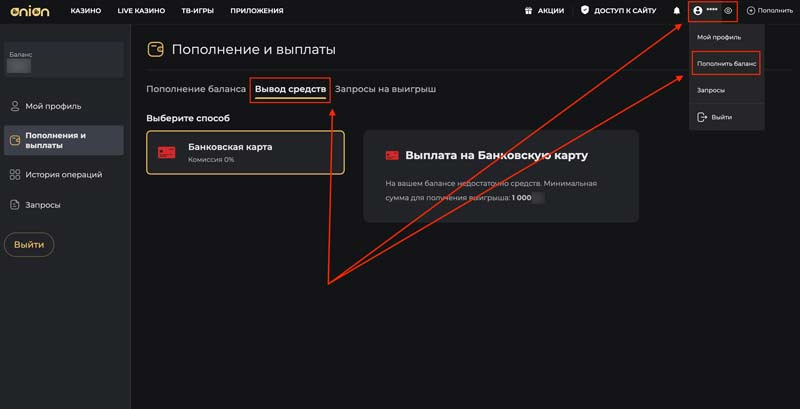Screen dimensions: 800x409
Task: Click the gift icon beside Акции
Action: pos(528,11)
